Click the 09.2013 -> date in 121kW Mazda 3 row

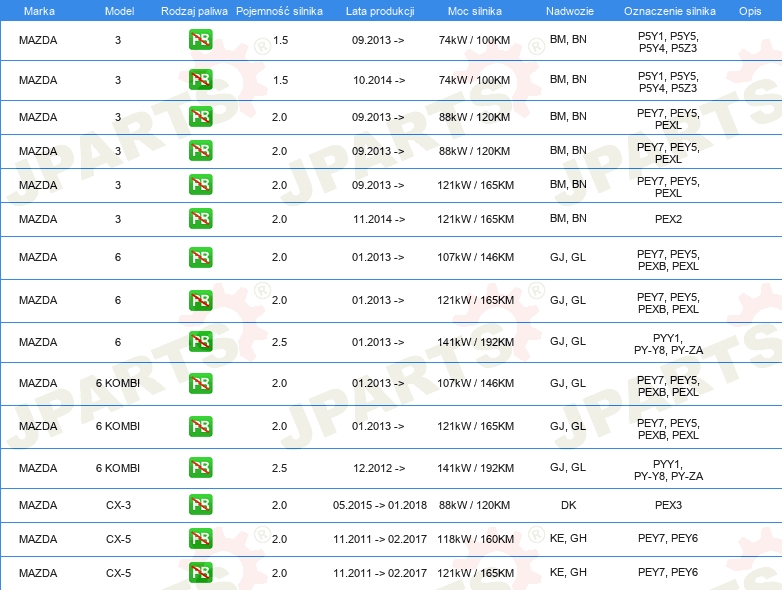pos(378,185)
